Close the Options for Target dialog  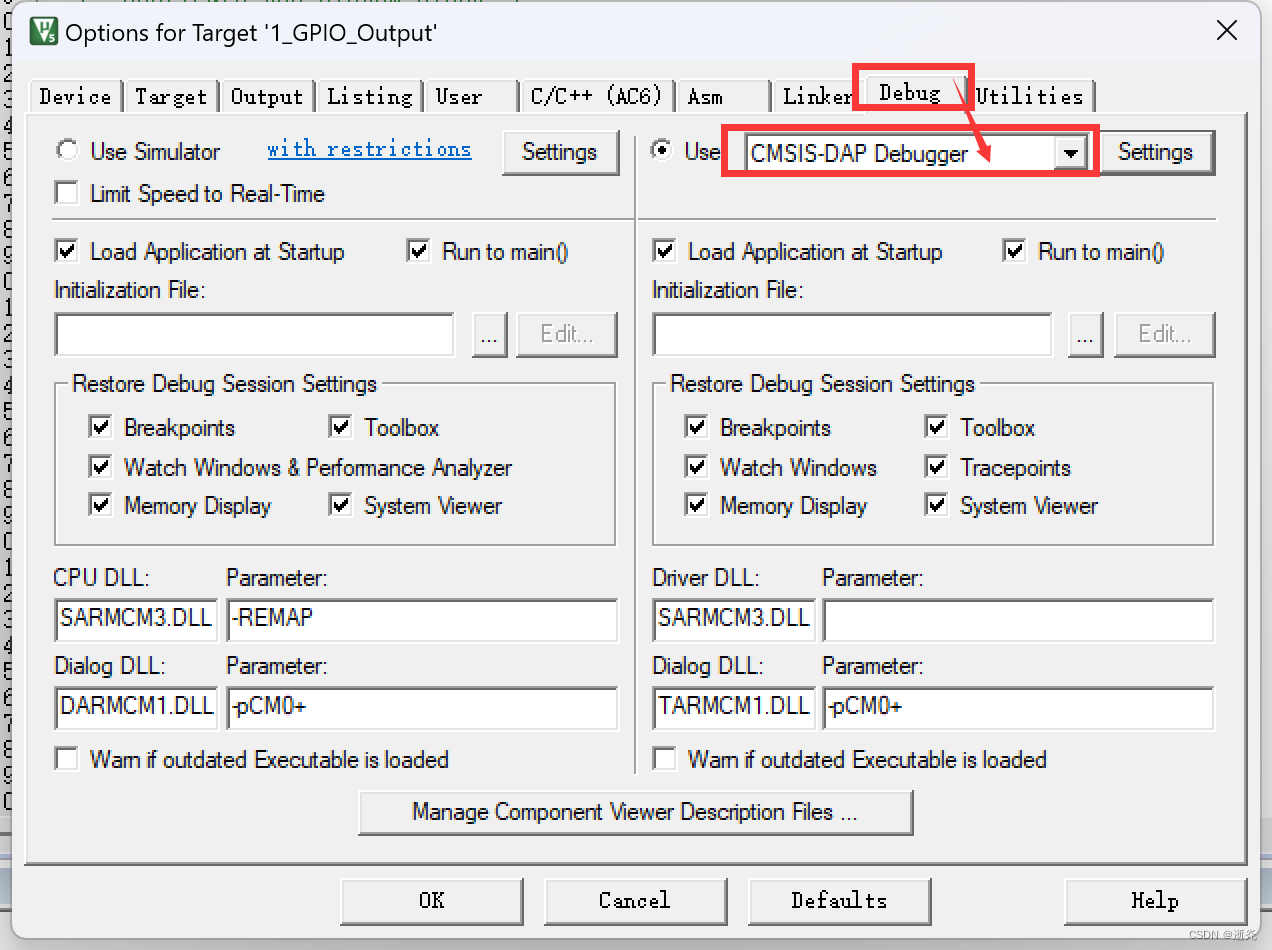[1227, 31]
